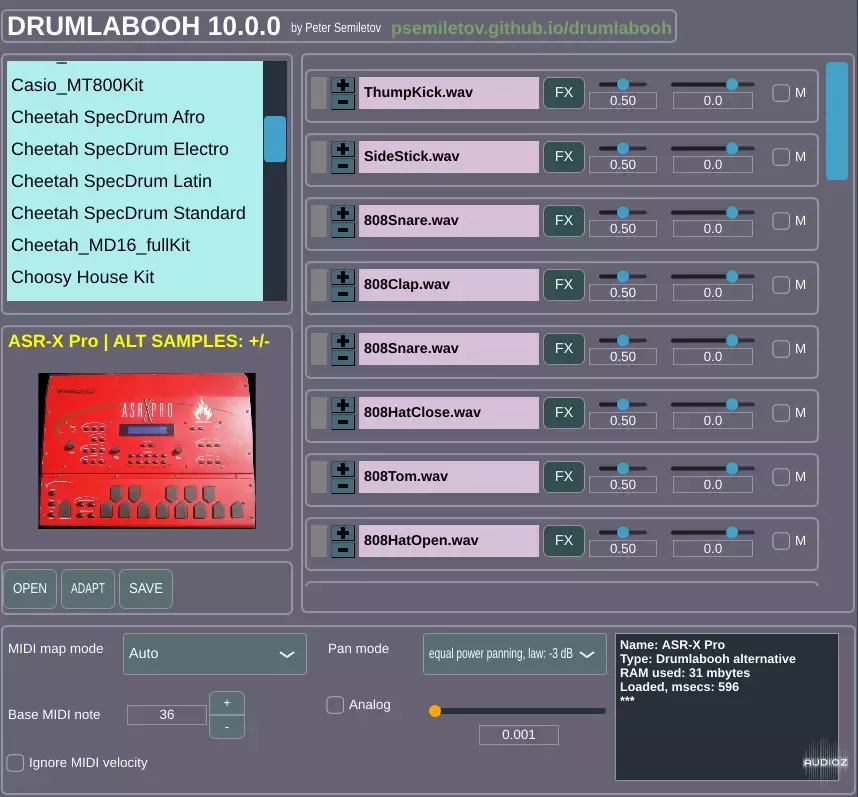Click the ASR-X Pro kit image
The height and width of the screenshot is (797, 858).
point(147,451)
